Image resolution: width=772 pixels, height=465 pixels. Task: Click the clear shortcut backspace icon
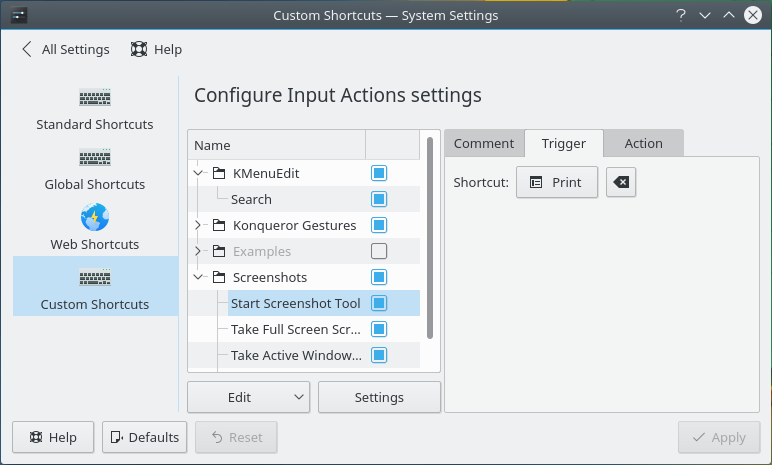(x=621, y=183)
